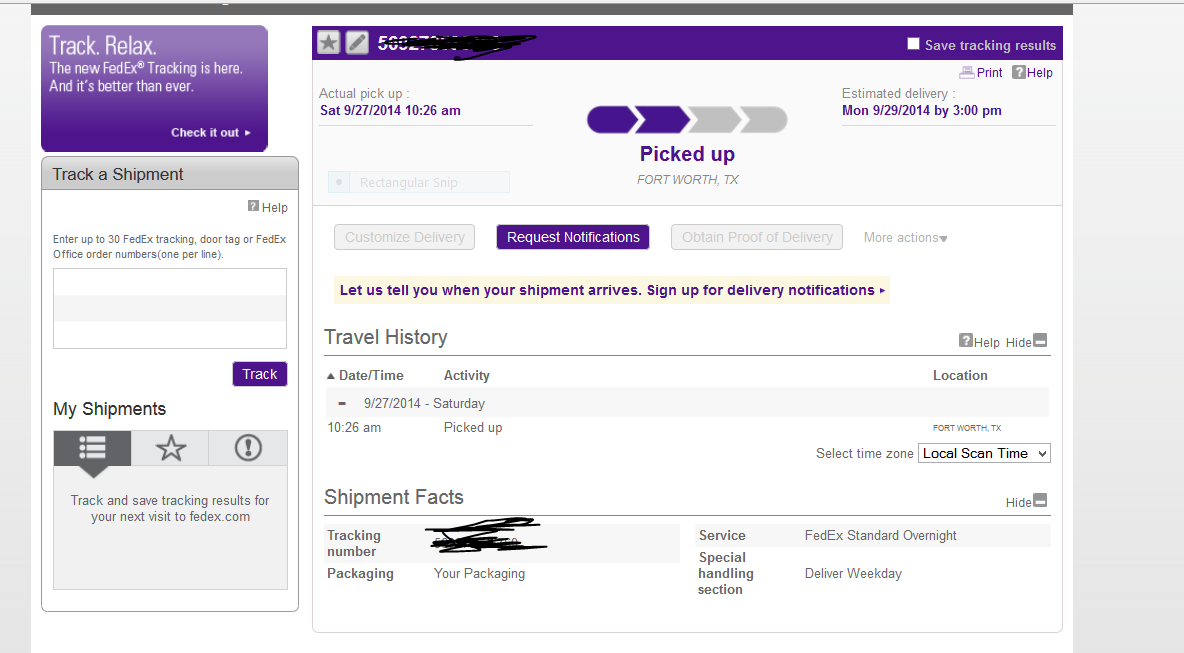Image resolution: width=1184 pixels, height=653 pixels.
Task: Switch to the starred shipments tab
Action: point(171,448)
